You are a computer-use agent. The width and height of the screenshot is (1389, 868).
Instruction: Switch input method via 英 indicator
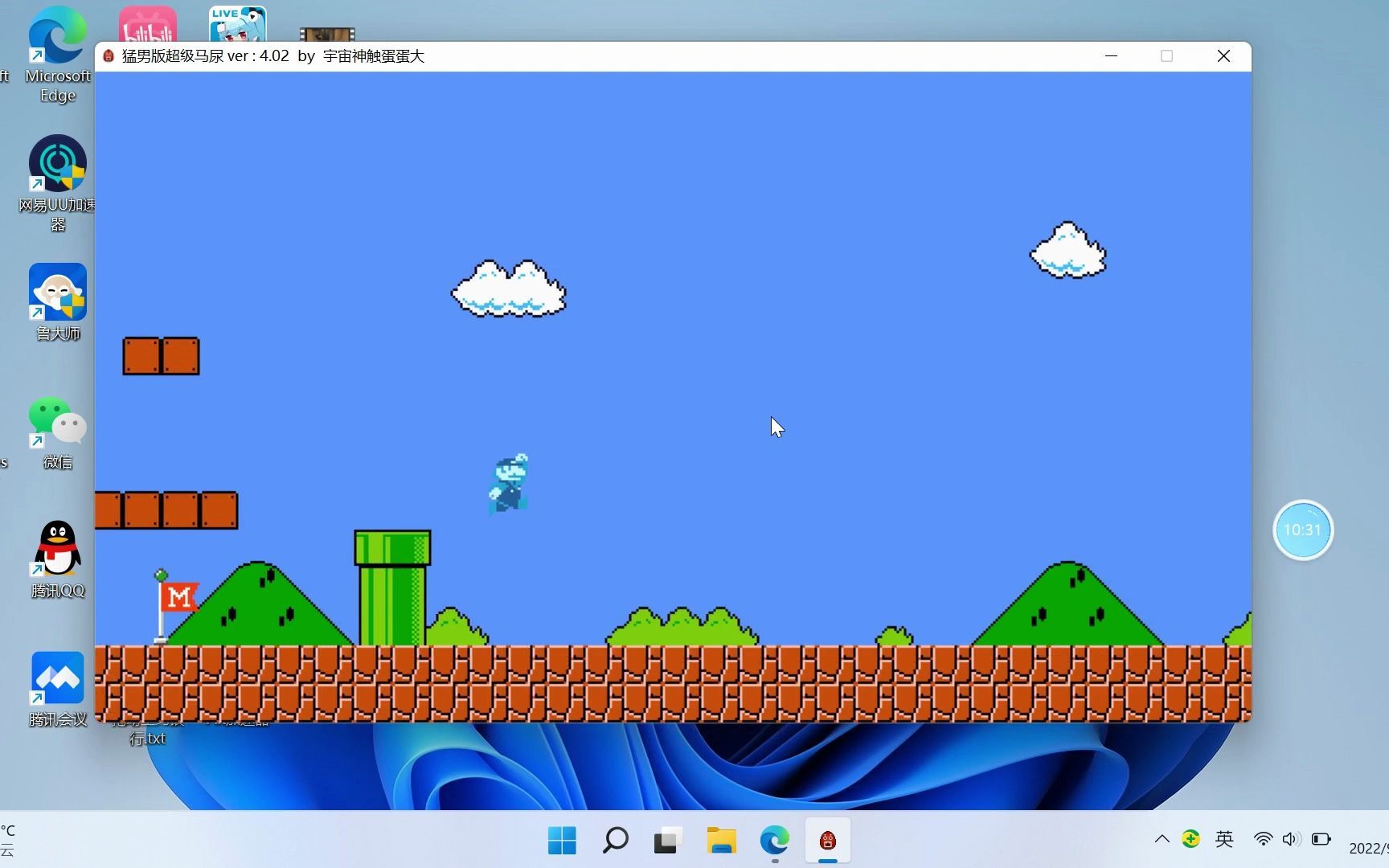click(x=1224, y=839)
